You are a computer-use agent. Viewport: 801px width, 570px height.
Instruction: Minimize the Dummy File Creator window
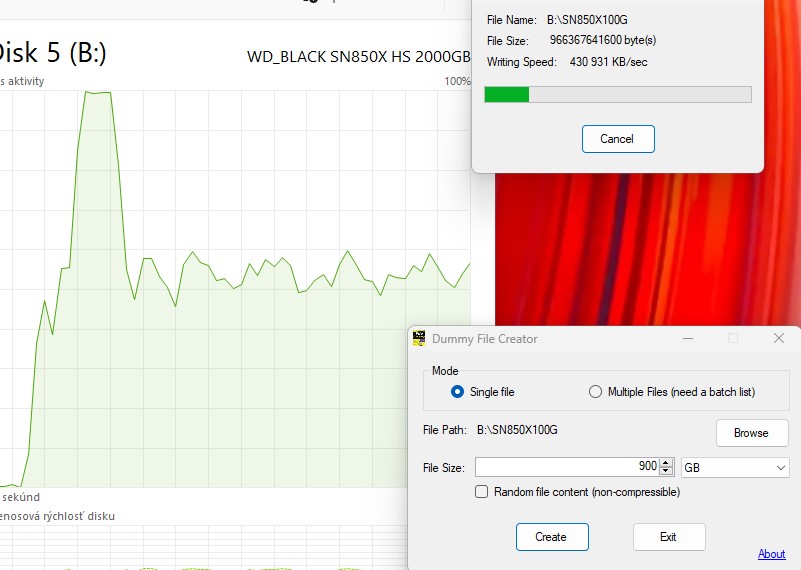pos(687,339)
